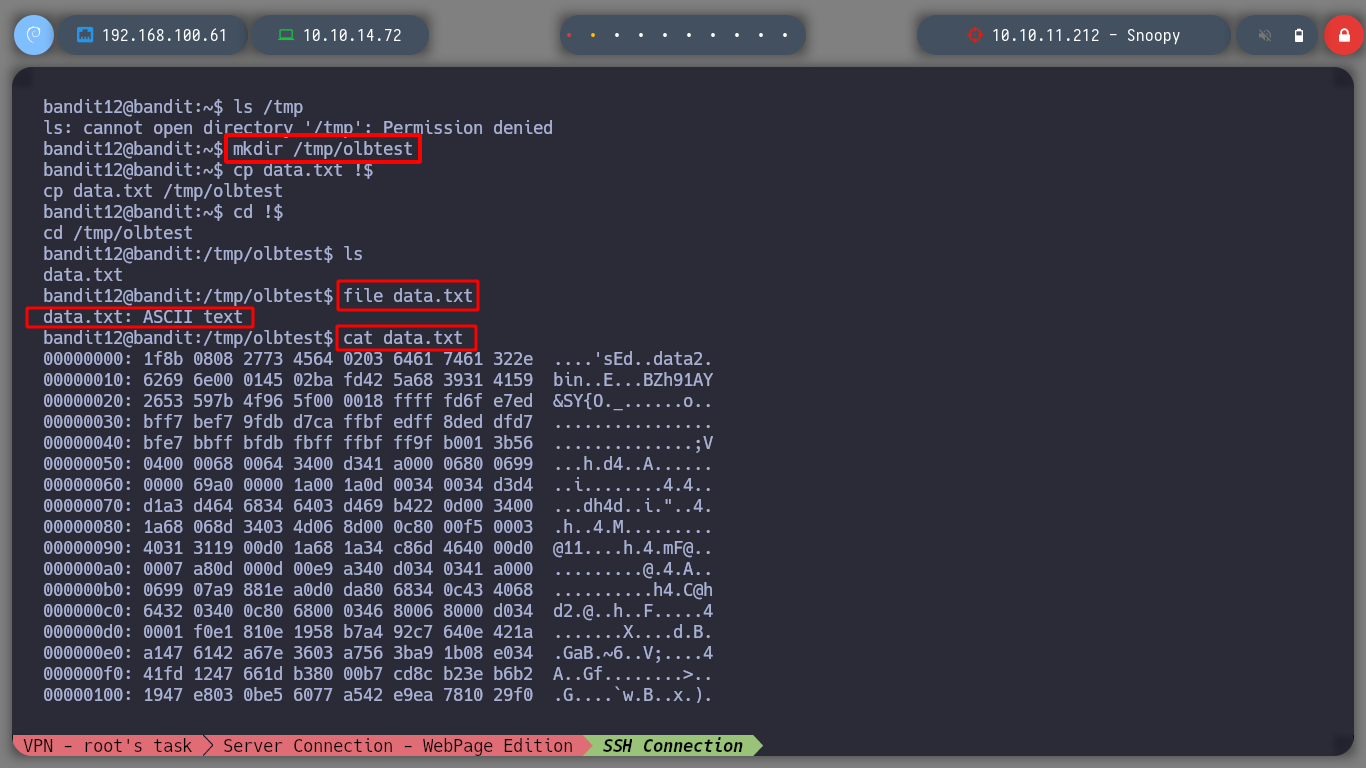Click the highlighted cat data.txt command
Viewport: 1366px width, 768px height.
coord(406,338)
